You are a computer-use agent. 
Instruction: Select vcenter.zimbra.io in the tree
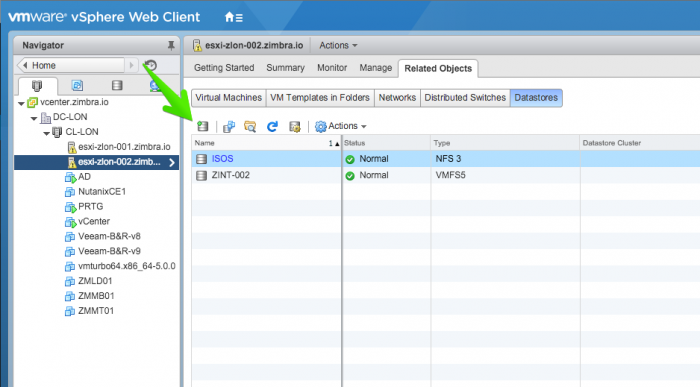tap(74, 102)
